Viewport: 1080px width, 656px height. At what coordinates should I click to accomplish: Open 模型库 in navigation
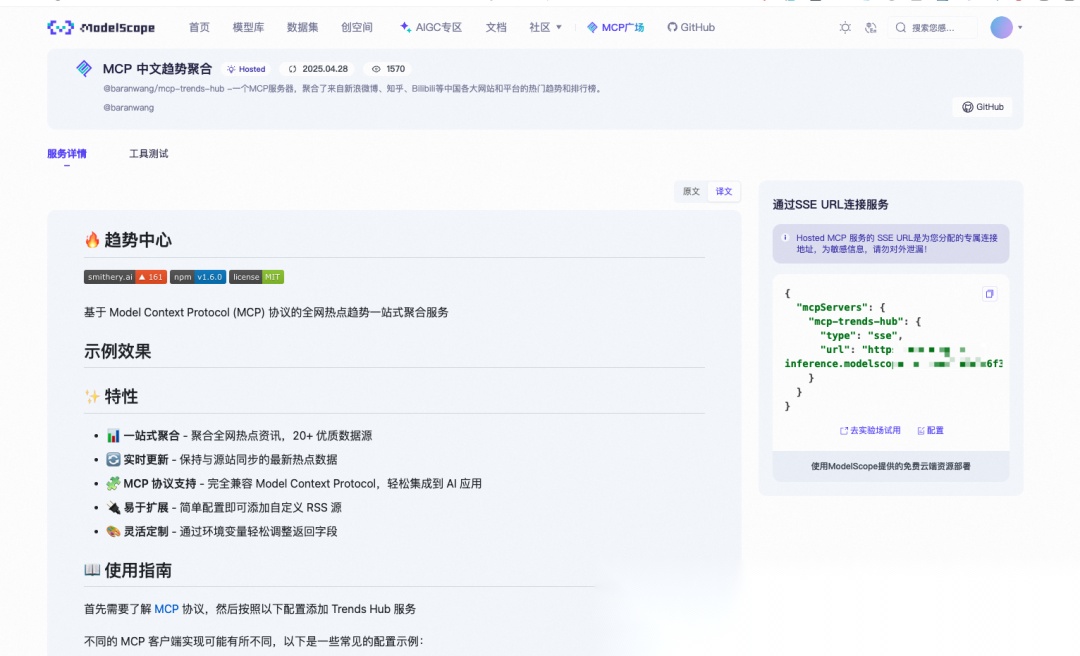coord(248,28)
